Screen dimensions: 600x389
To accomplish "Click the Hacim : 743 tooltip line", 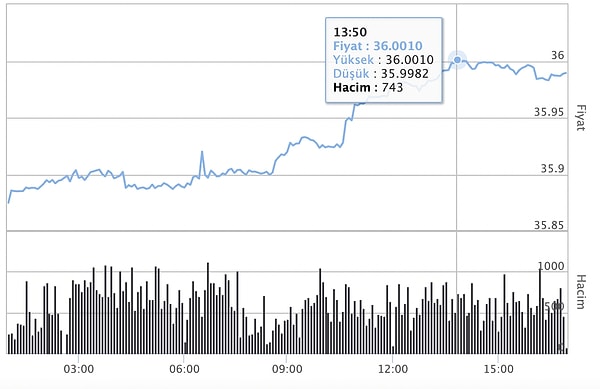I will tap(368, 88).
